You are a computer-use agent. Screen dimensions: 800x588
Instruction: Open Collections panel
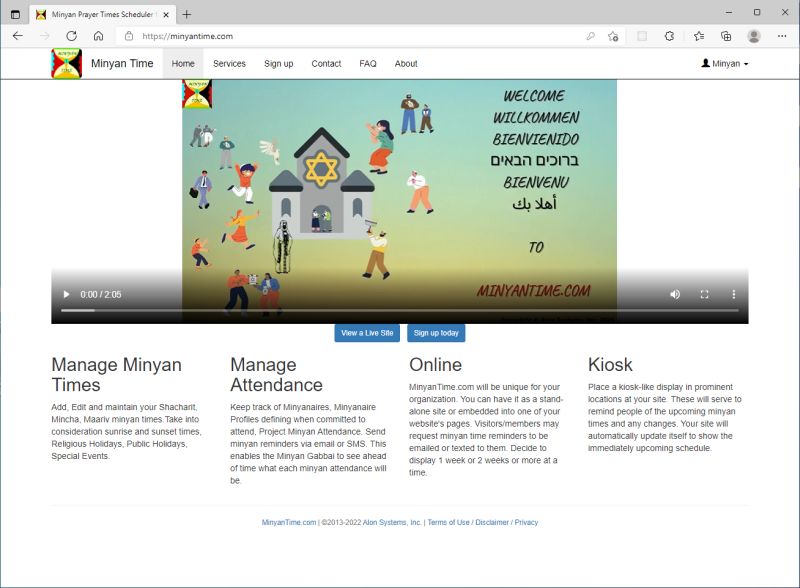point(726,36)
